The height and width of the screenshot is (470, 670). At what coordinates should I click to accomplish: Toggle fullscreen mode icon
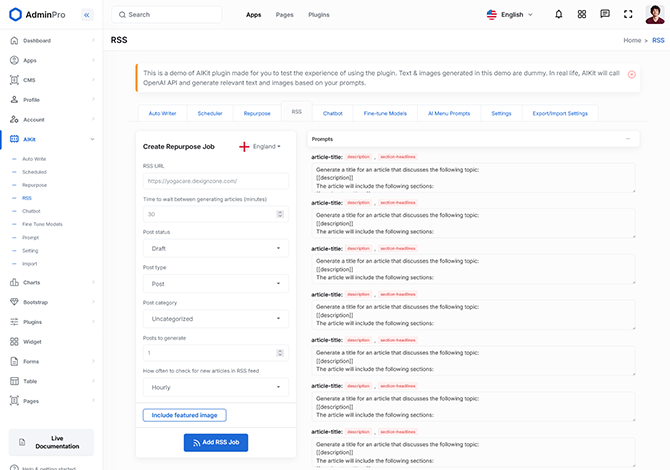click(x=628, y=15)
